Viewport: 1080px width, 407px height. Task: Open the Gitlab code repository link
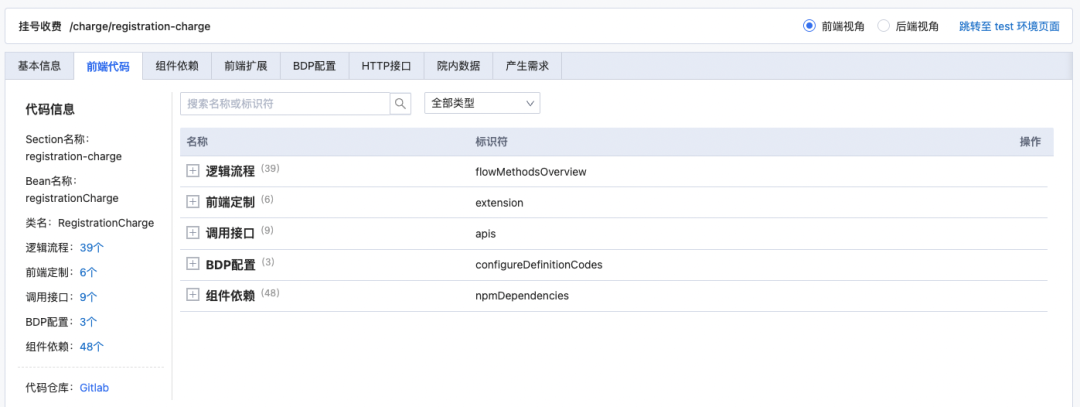click(x=94, y=387)
